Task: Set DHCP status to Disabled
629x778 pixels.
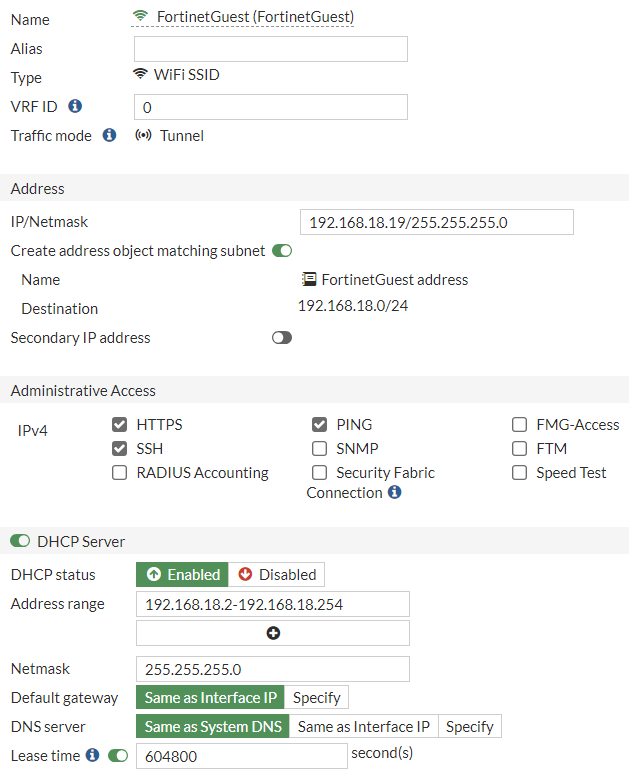Action: pyautogui.click(x=277, y=575)
